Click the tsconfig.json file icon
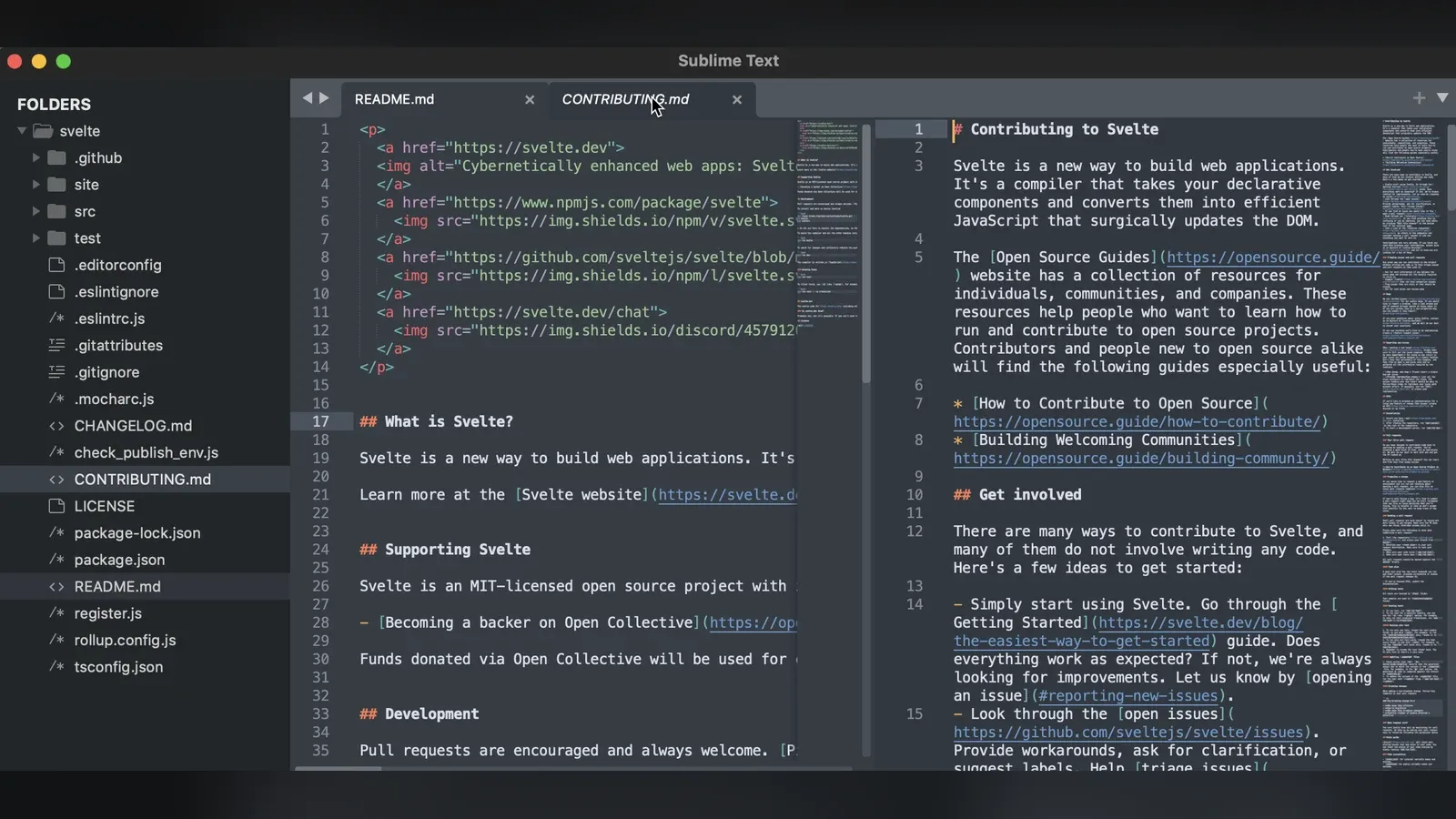The image size is (1456, 819). (56, 667)
